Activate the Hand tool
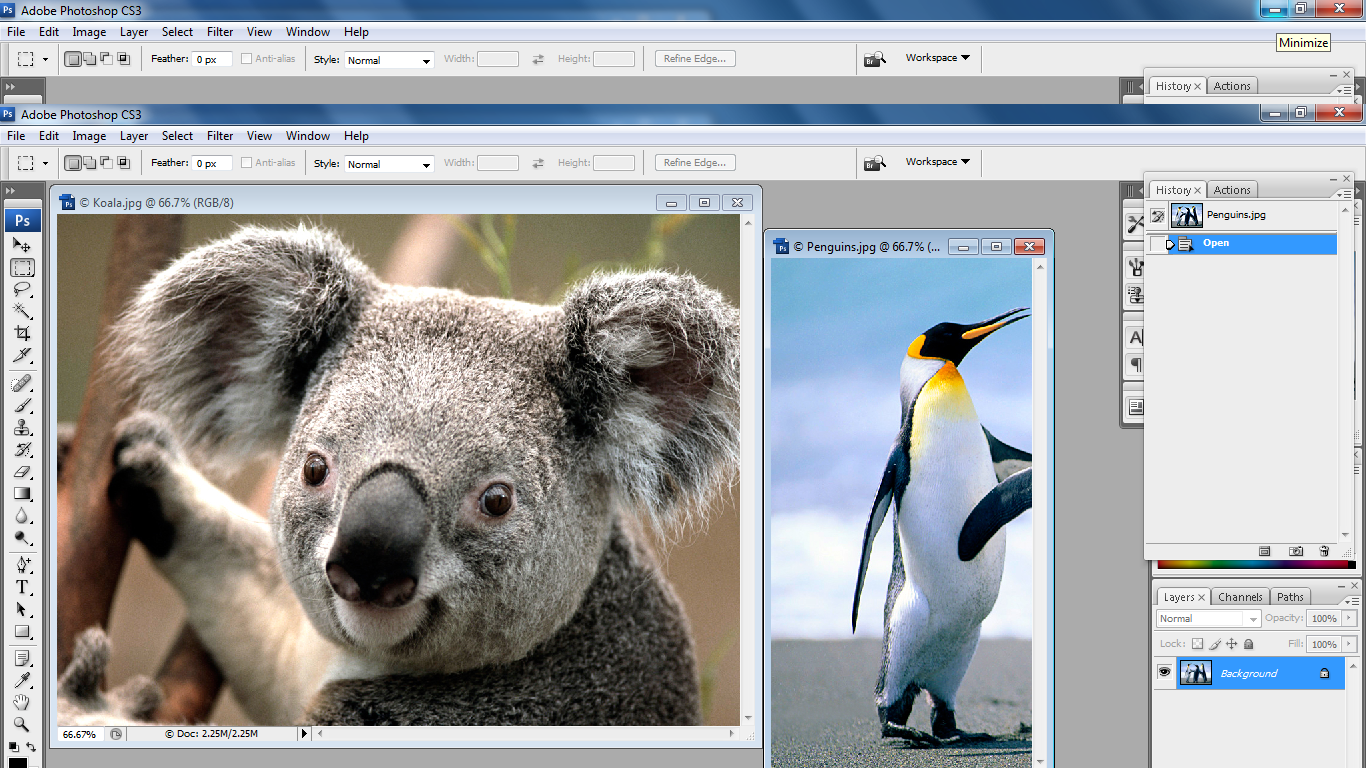Image resolution: width=1366 pixels, height=768 pixels. [22, 703]
